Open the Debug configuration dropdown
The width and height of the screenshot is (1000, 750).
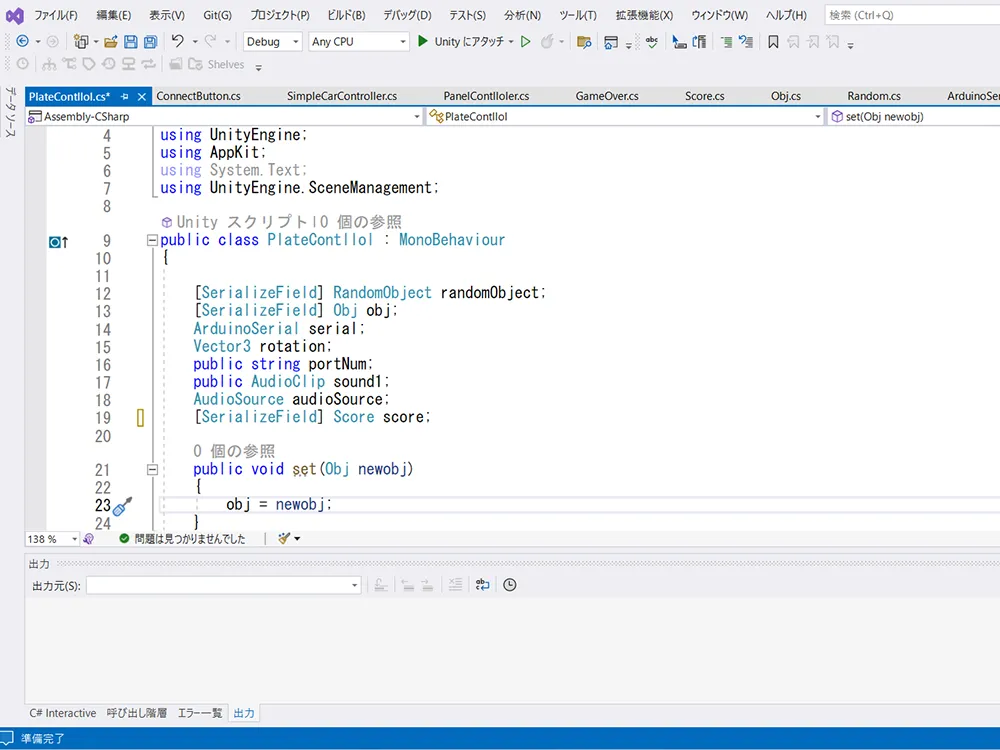click(x=272, y=41)
